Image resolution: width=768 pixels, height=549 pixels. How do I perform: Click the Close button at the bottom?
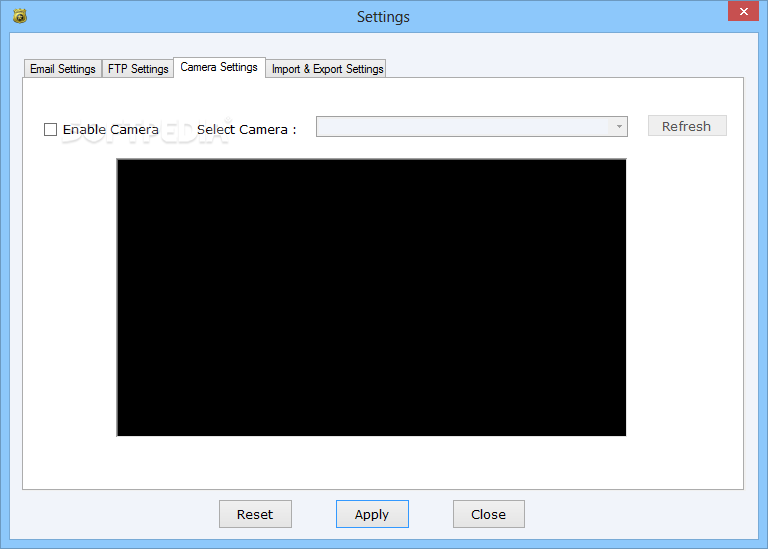pyautogui.click(x=488, y=514)
